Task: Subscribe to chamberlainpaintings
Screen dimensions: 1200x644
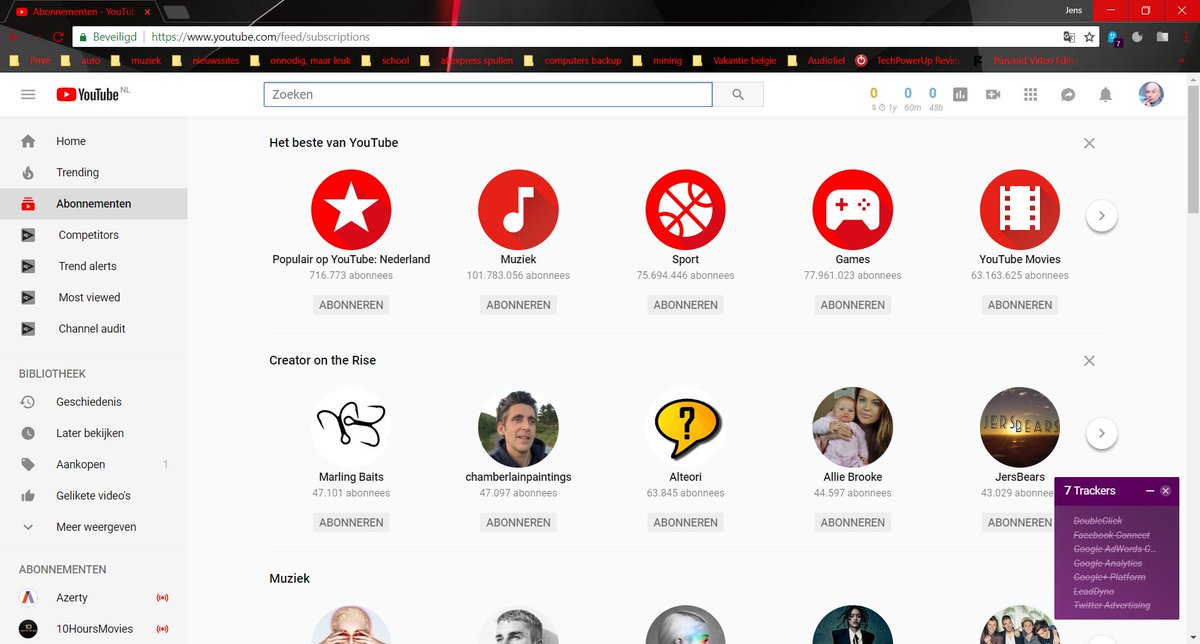Action: (x=518, y=523)
